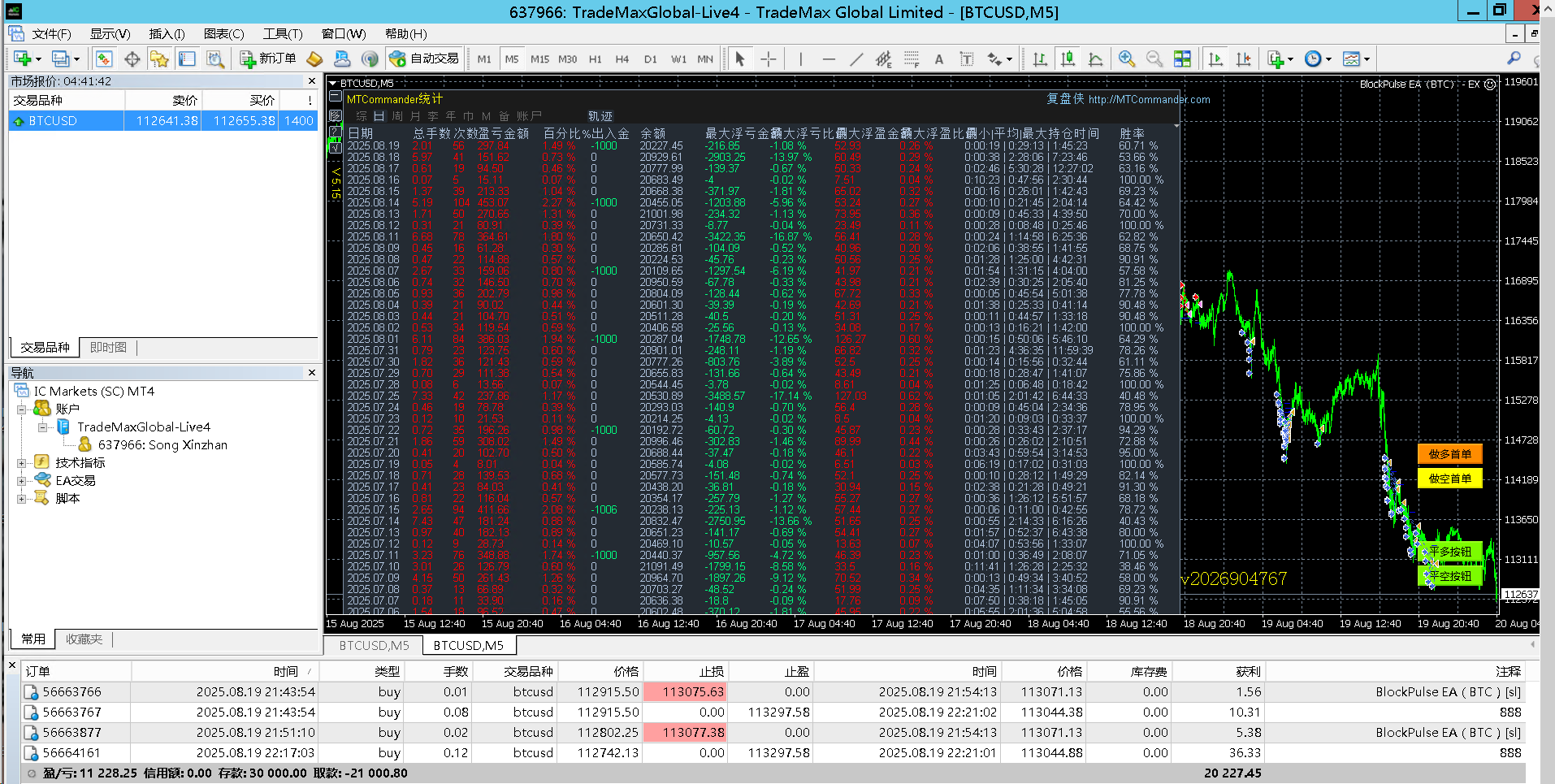Select the crosshair tool
The height and width of the screenshot is (784, 1555).
click(x=768, y=58)
